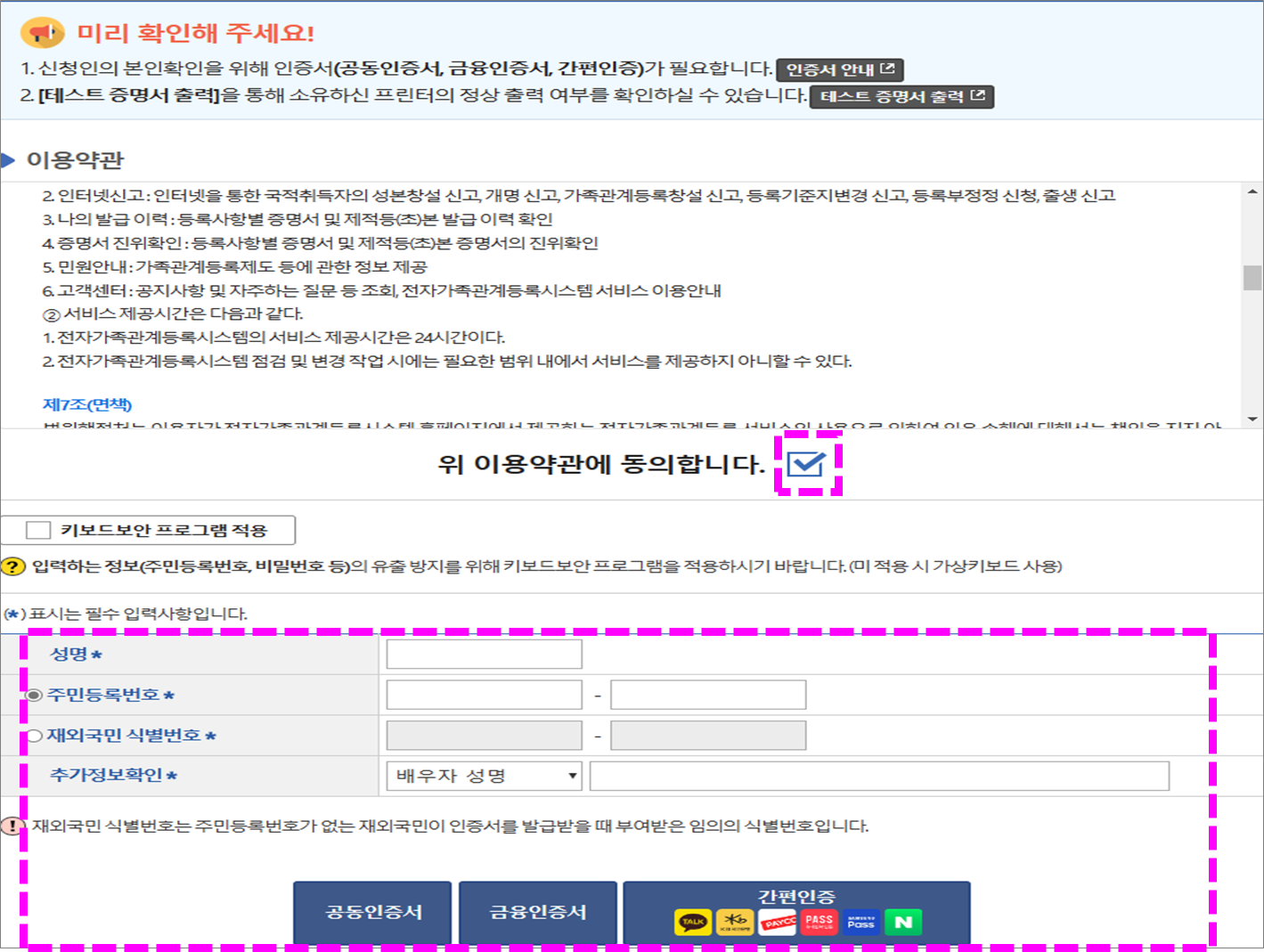
Task: Select the PASS authentication icon
Action: (x=818, y=922)
